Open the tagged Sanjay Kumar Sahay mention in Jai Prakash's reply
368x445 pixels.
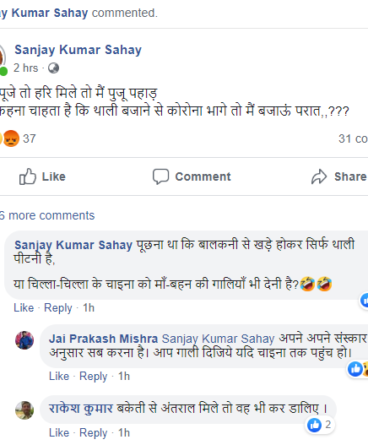[218, 339]
